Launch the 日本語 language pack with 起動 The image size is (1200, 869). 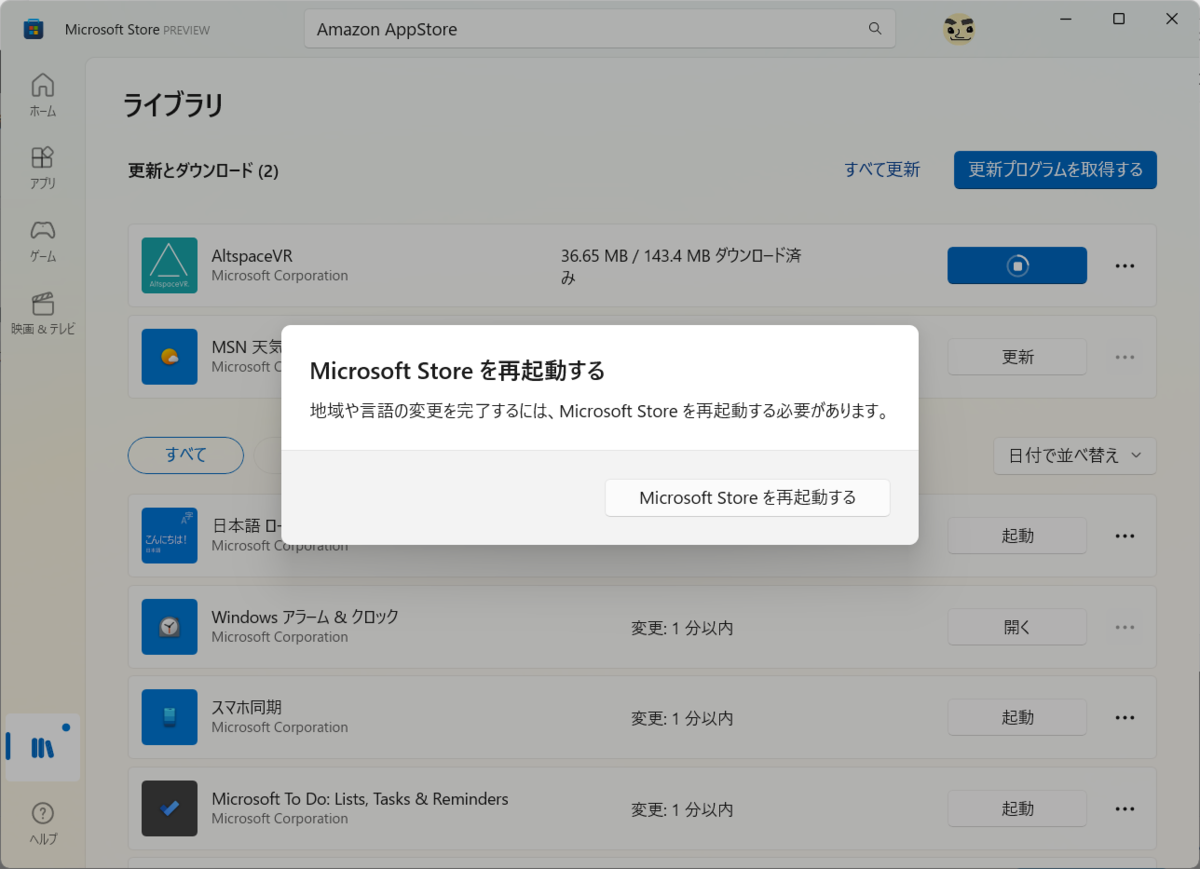pyautogui.click(x=1017, y=536)
